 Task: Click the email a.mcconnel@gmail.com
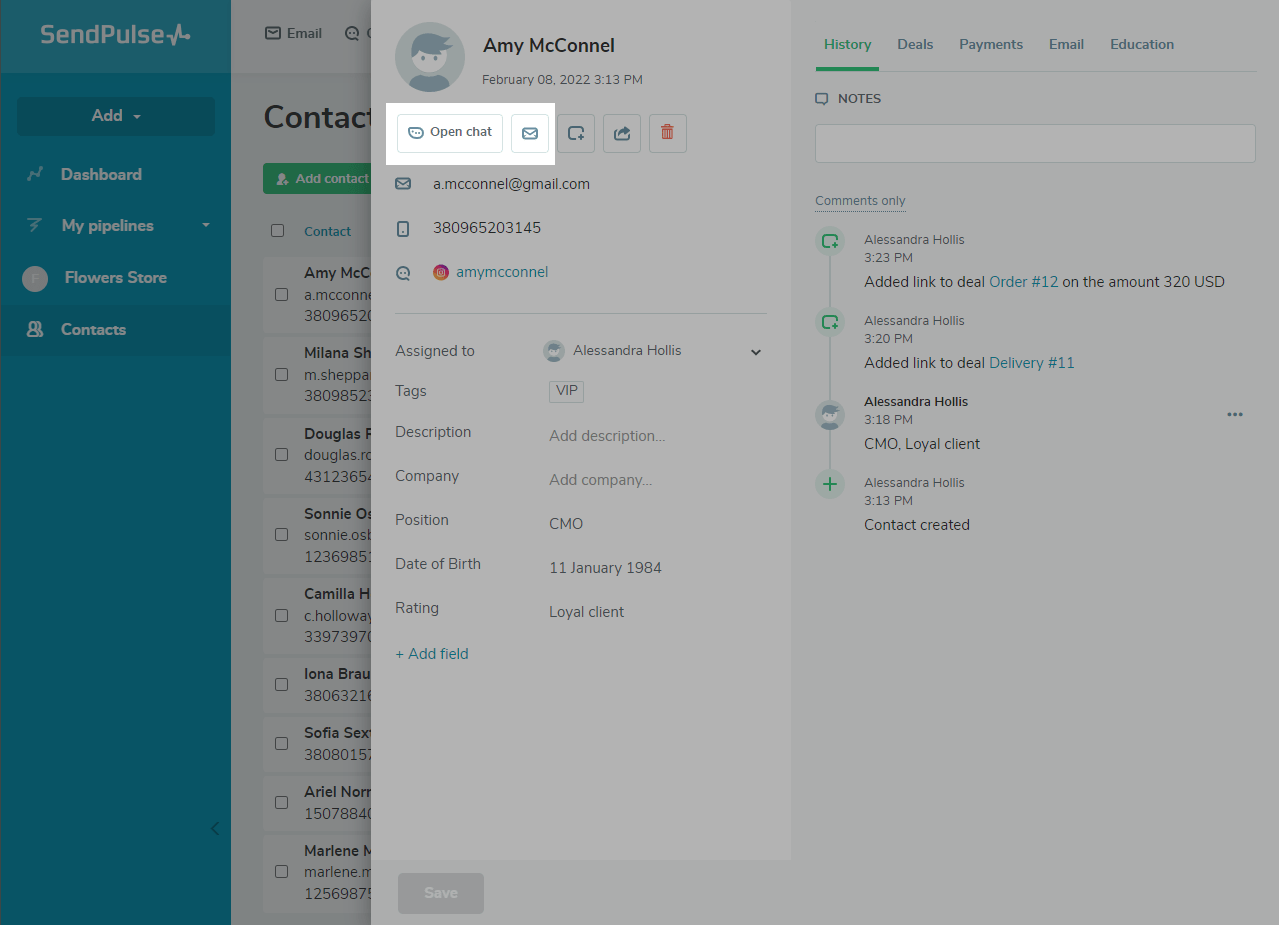click(x=511, y=184)
